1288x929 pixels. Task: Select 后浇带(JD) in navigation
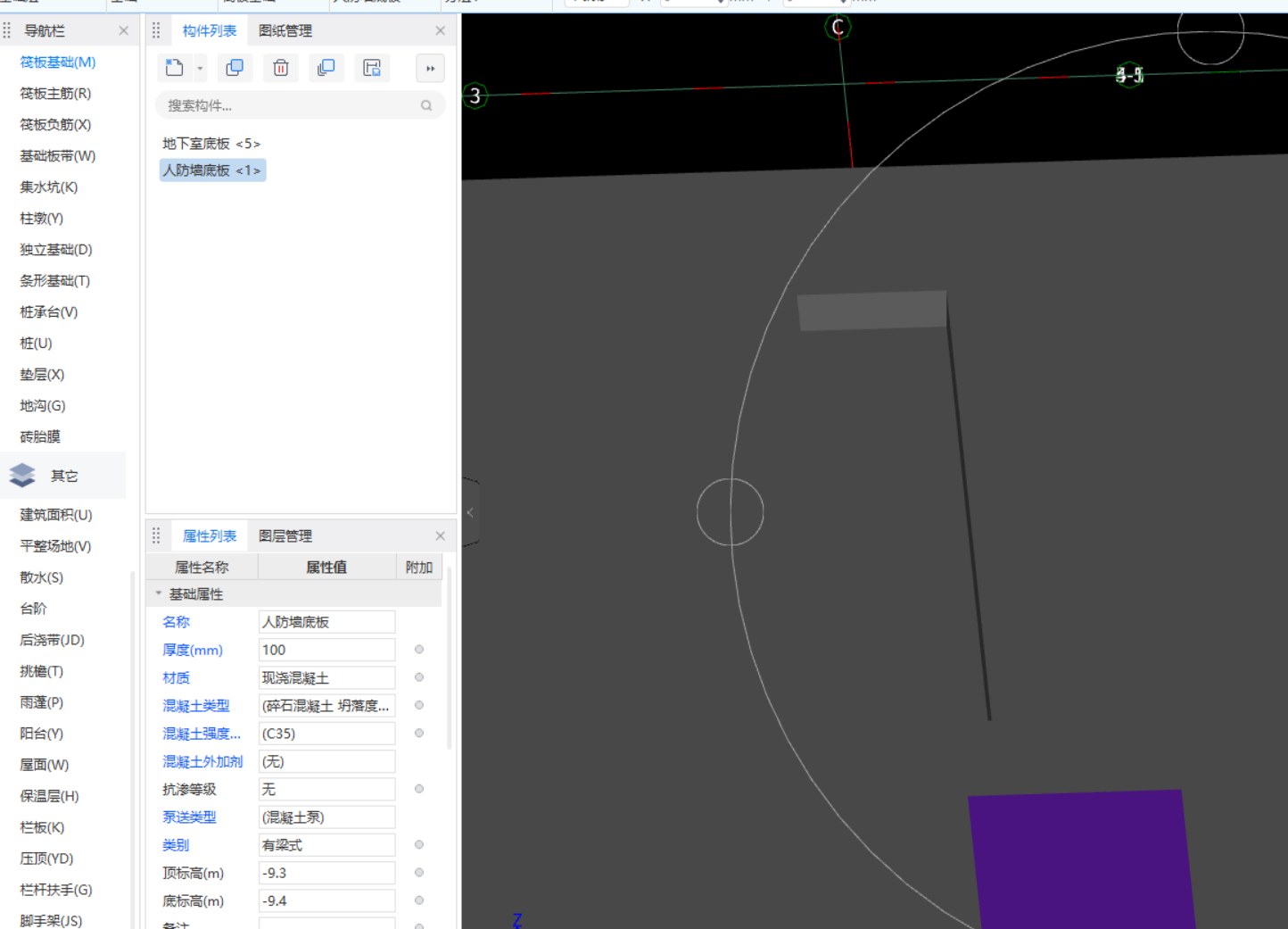pyautogui.click(x=52, y=640)
